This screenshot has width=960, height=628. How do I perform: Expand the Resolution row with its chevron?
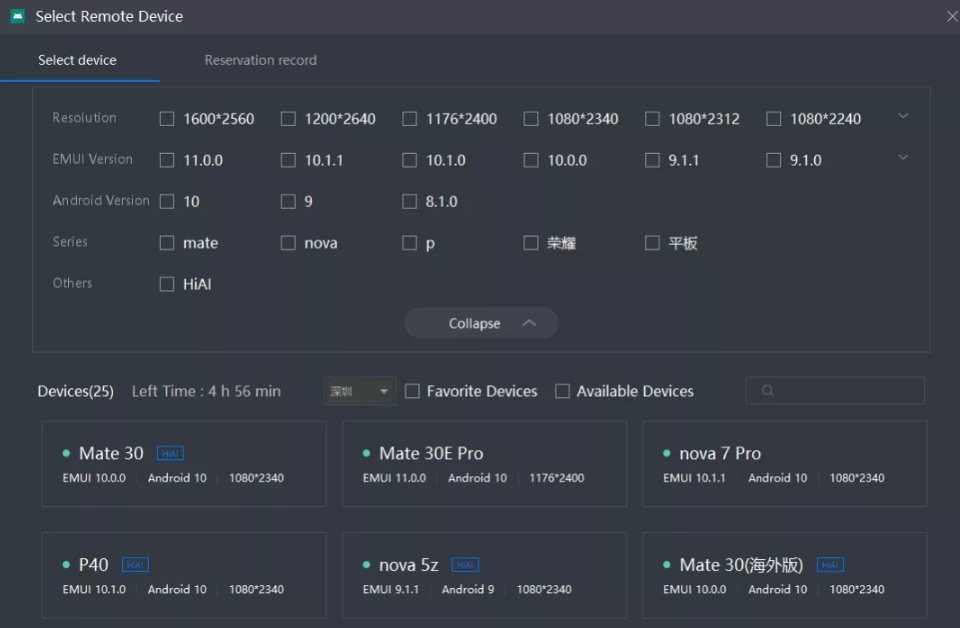click(x=903, y=116)
